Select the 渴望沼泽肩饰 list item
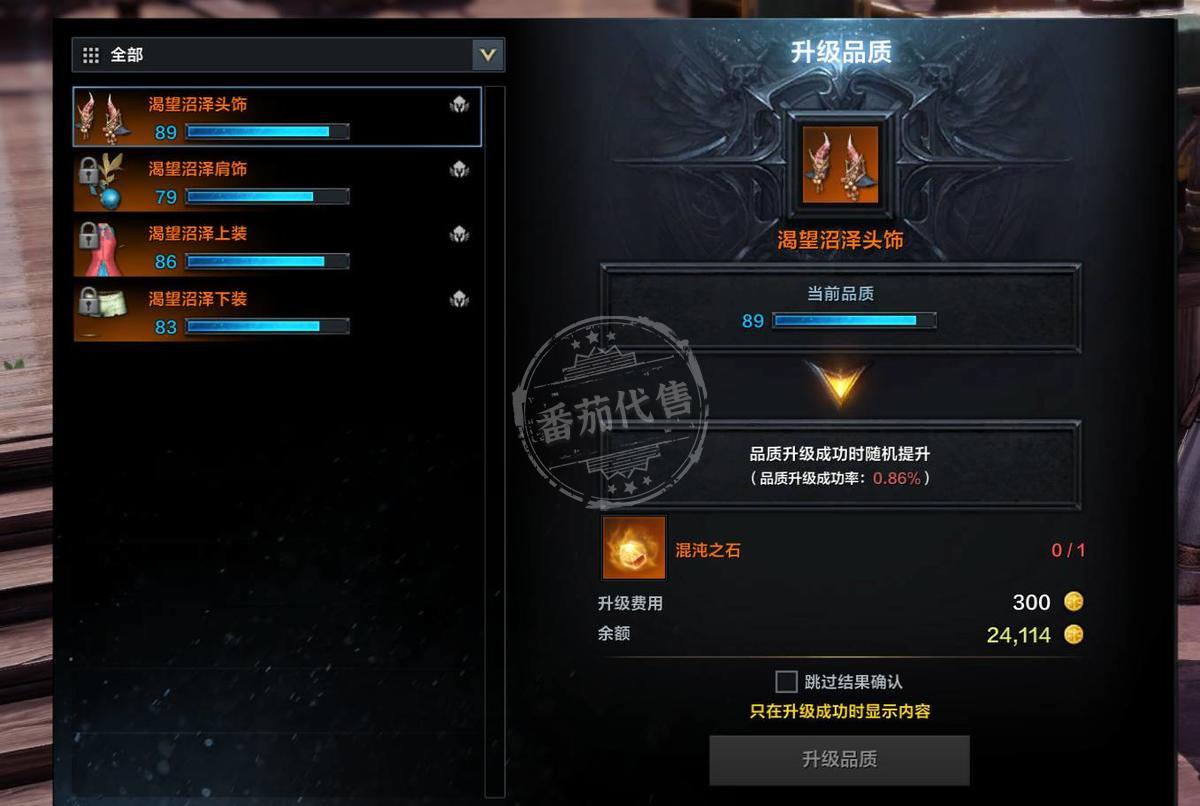This screenshot has width=1200, height=806. (x=277, y=182)
